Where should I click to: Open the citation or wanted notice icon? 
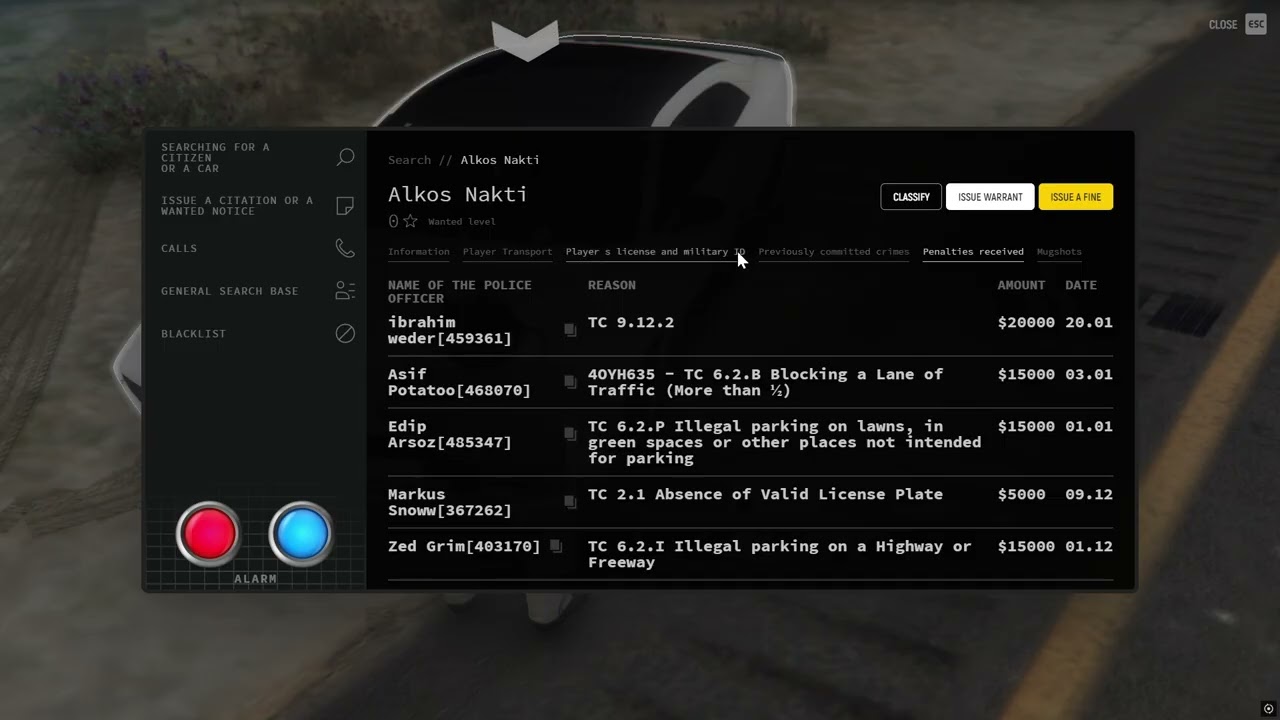click(x=345, y=206)
